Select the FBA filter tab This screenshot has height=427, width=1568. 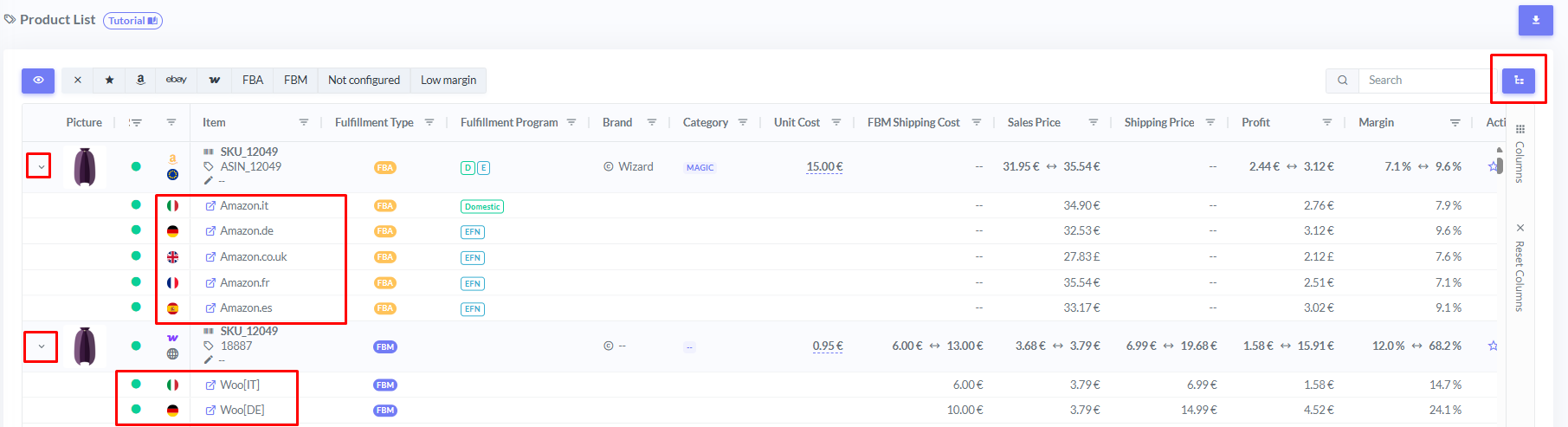(253, 80)
